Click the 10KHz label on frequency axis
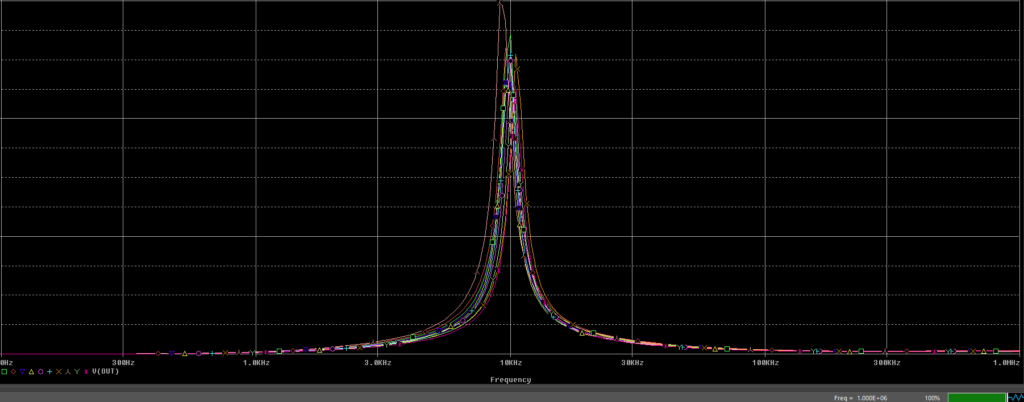 click(510, 362)
